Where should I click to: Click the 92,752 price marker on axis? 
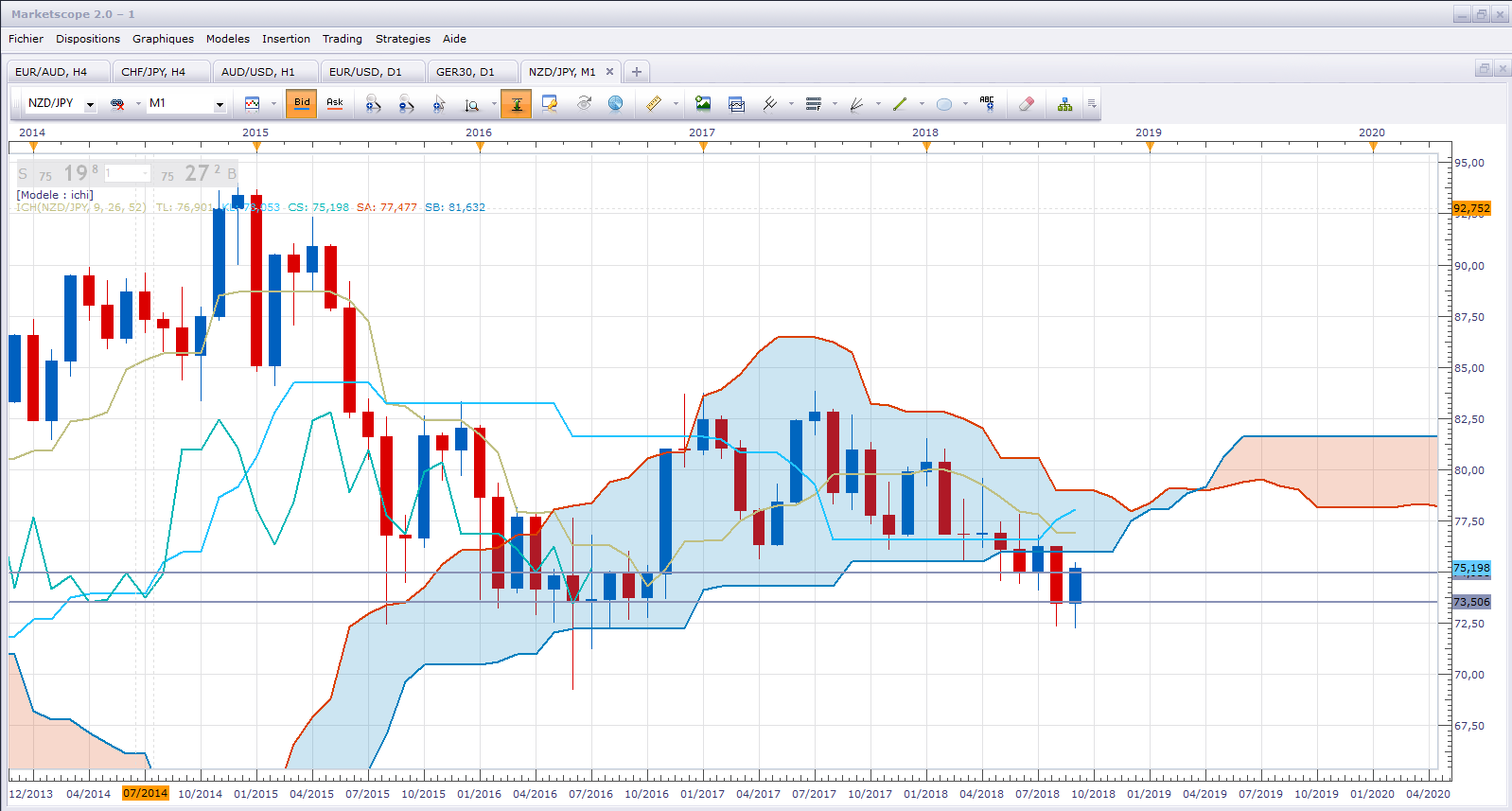(1471, 208)
